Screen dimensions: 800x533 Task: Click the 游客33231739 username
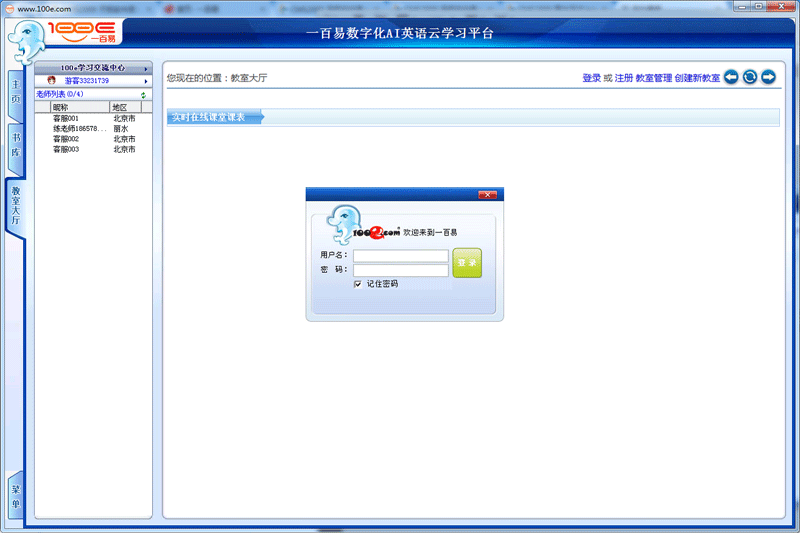click(86, 81)
